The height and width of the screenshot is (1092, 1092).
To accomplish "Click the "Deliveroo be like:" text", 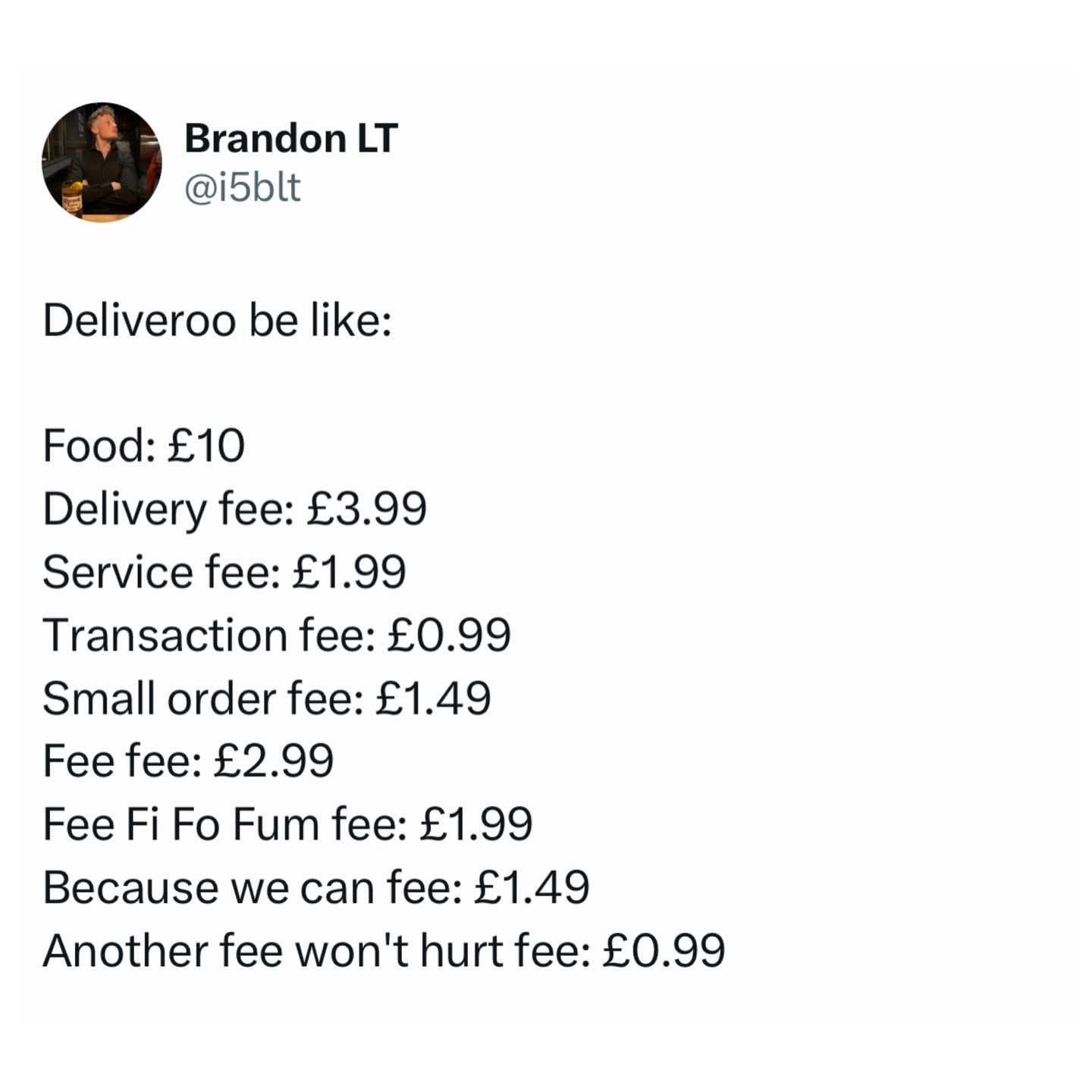I will click(218, 321).
